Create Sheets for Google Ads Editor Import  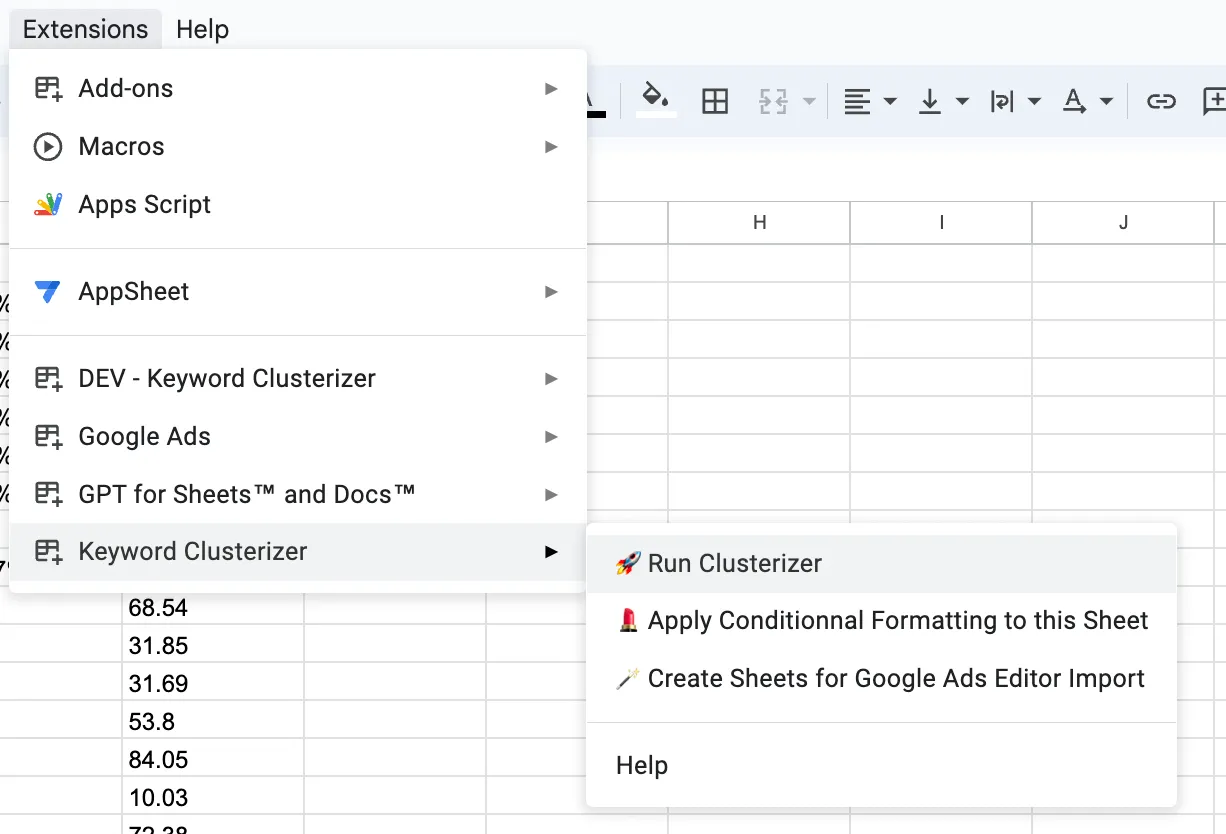[x=881, y=679]
